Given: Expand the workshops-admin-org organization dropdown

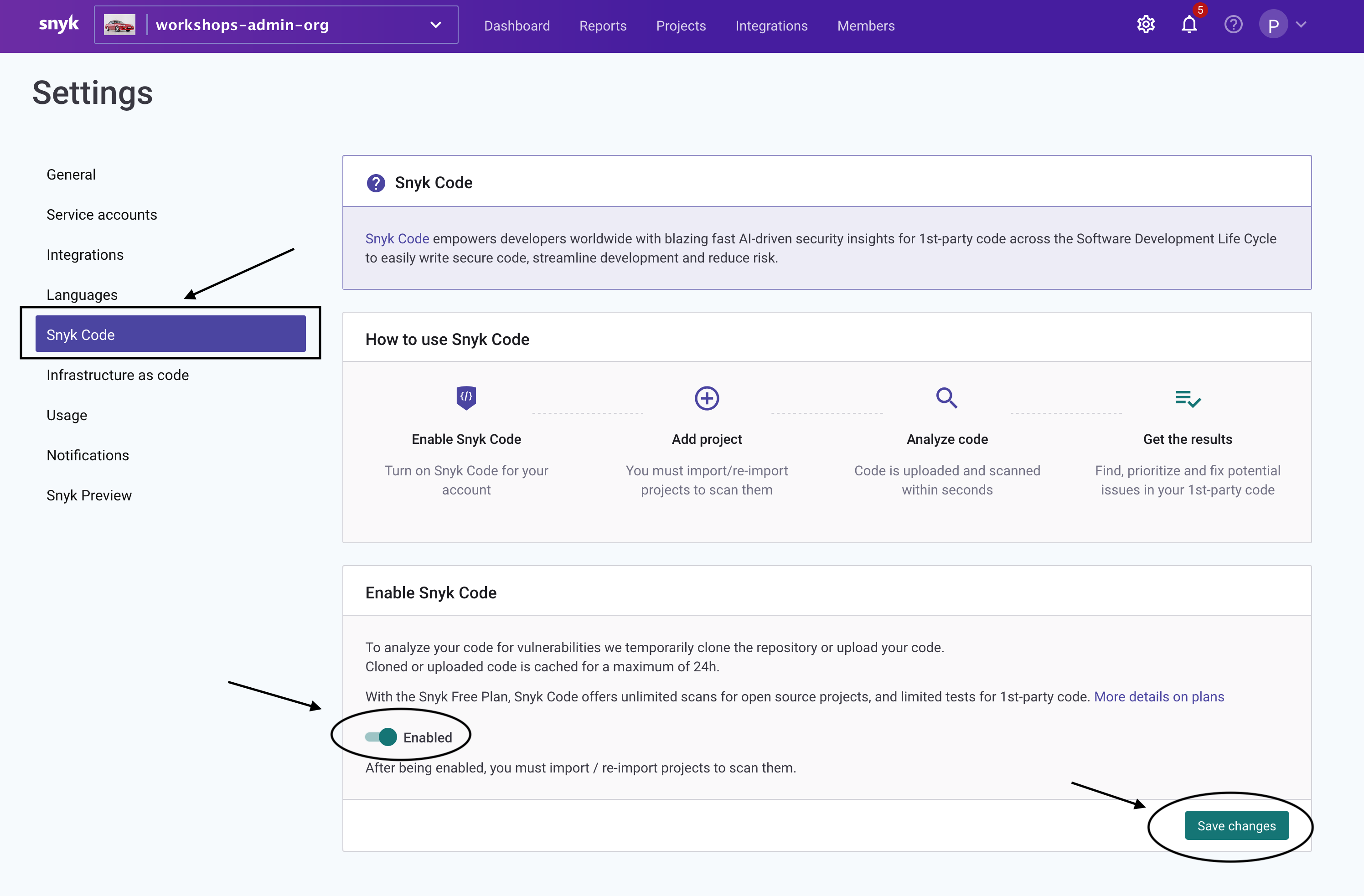Looking at the screenshot, I should (x=435, y=25).
